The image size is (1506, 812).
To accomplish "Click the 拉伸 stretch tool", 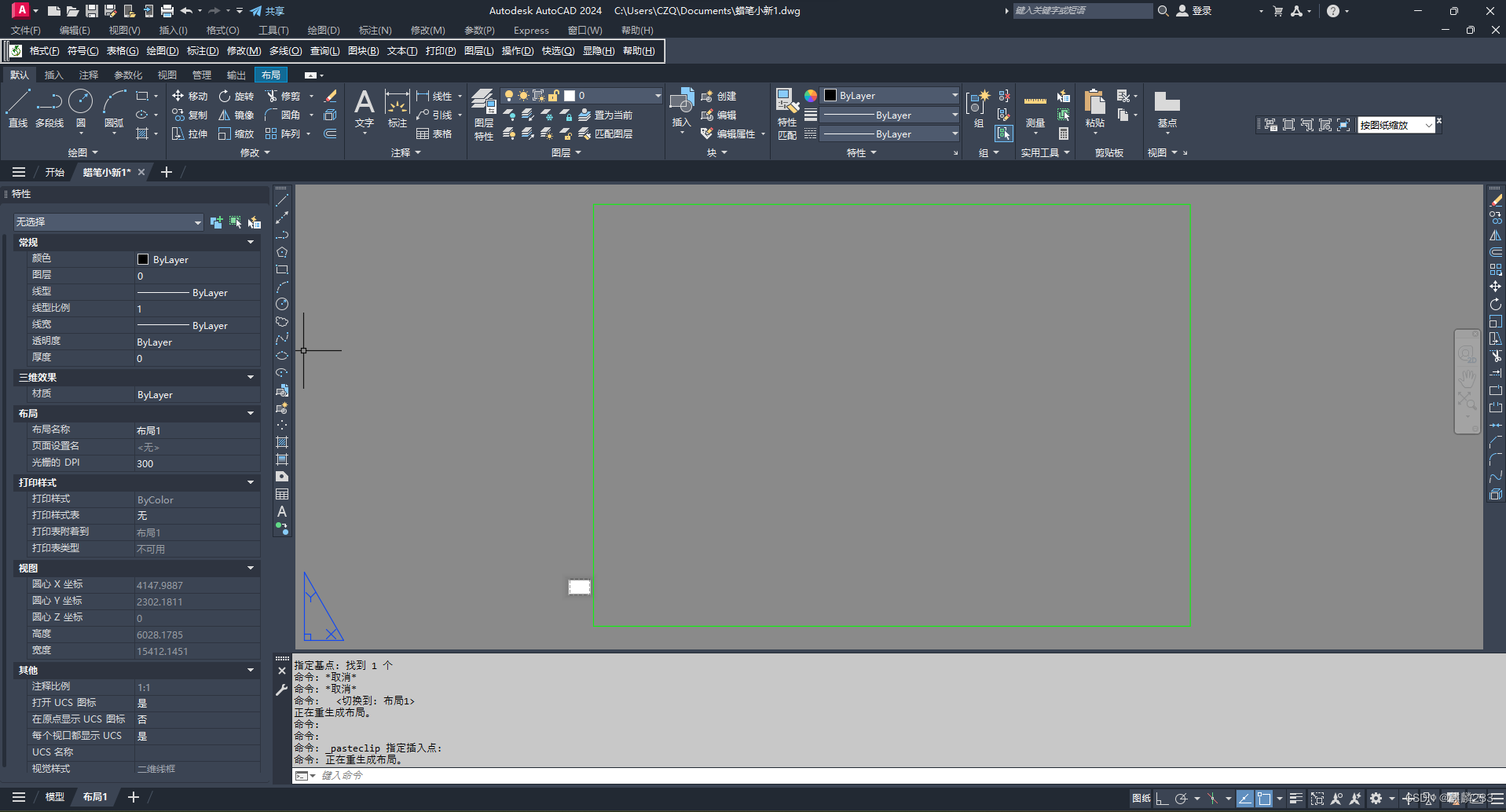I will pyautogui.click(x=189, y=134).
